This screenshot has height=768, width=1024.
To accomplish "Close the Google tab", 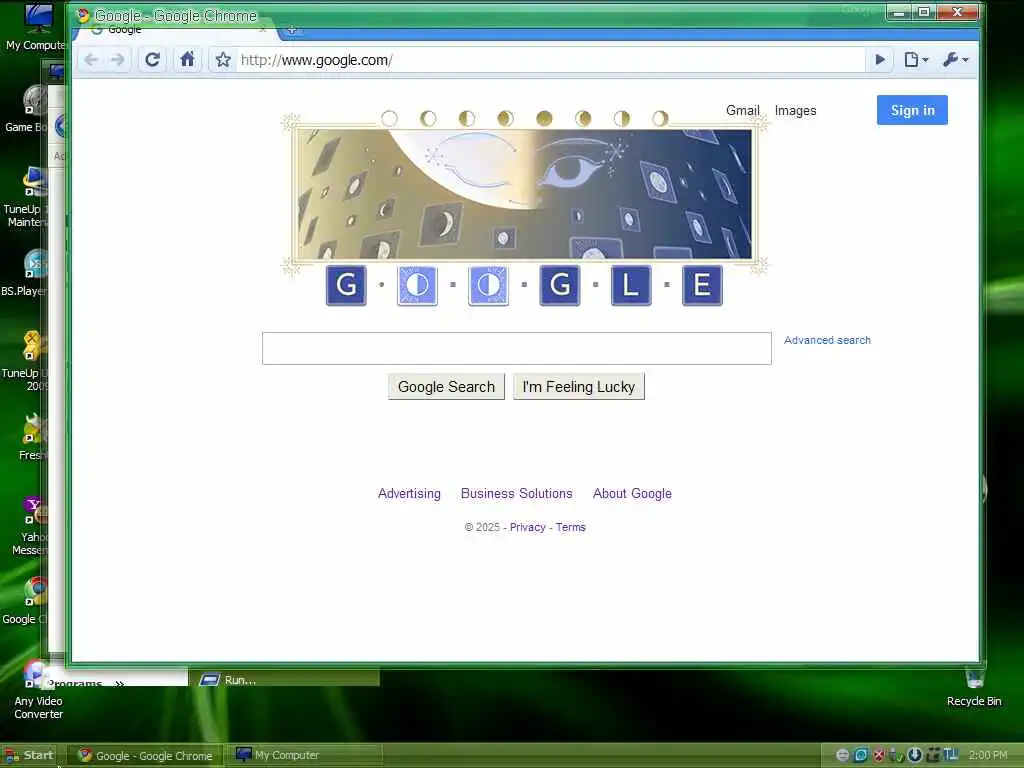I will pyautogui.click(x=263, y=30).
